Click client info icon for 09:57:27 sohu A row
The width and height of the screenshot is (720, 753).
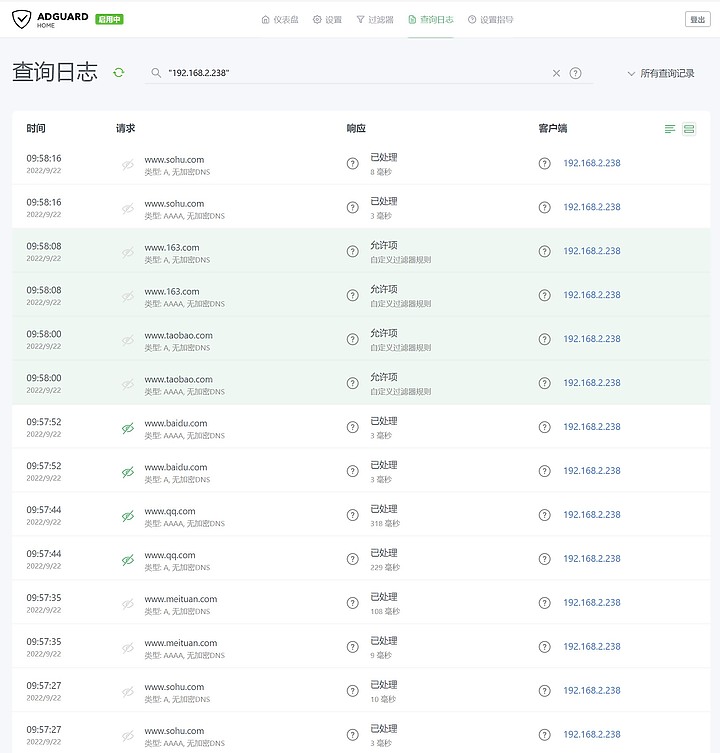pos(544,691)
